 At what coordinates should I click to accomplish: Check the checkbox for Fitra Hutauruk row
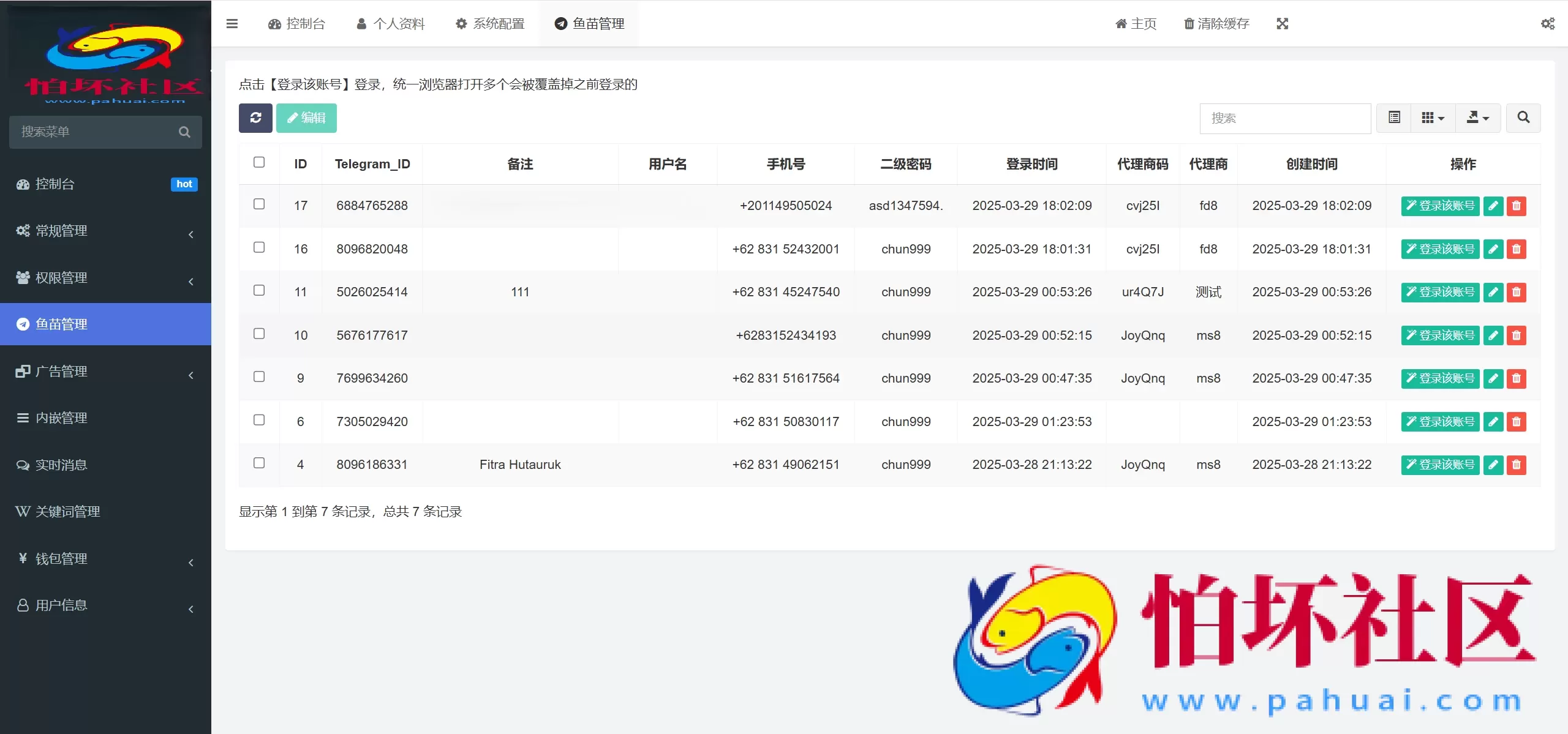point(260,463)
